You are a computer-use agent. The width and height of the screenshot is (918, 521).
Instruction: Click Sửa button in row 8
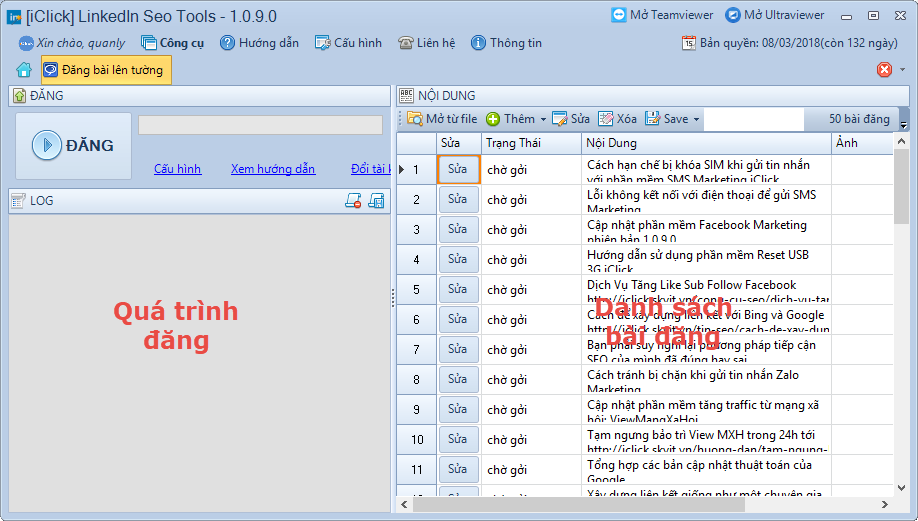click(x=458, y=379)
